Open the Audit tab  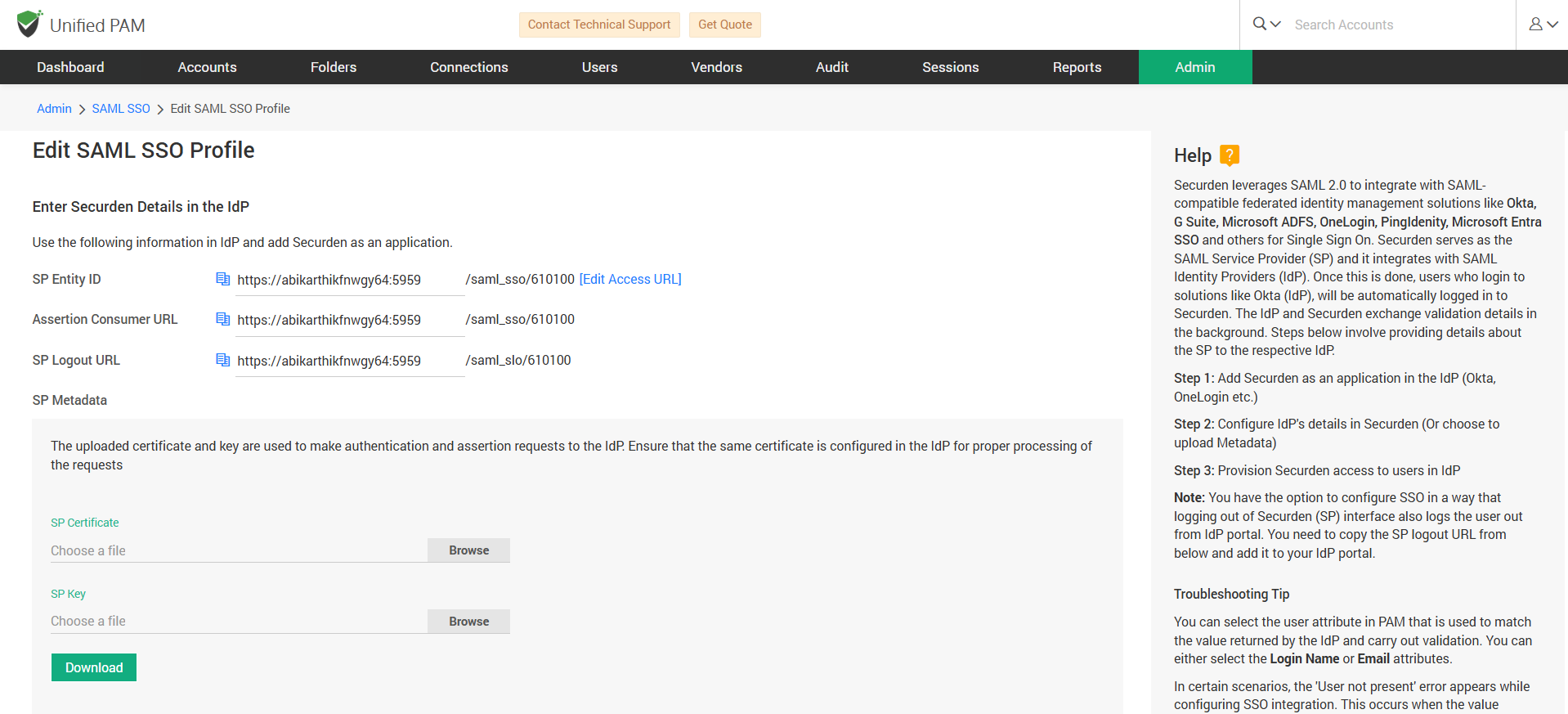click(831, 67)
